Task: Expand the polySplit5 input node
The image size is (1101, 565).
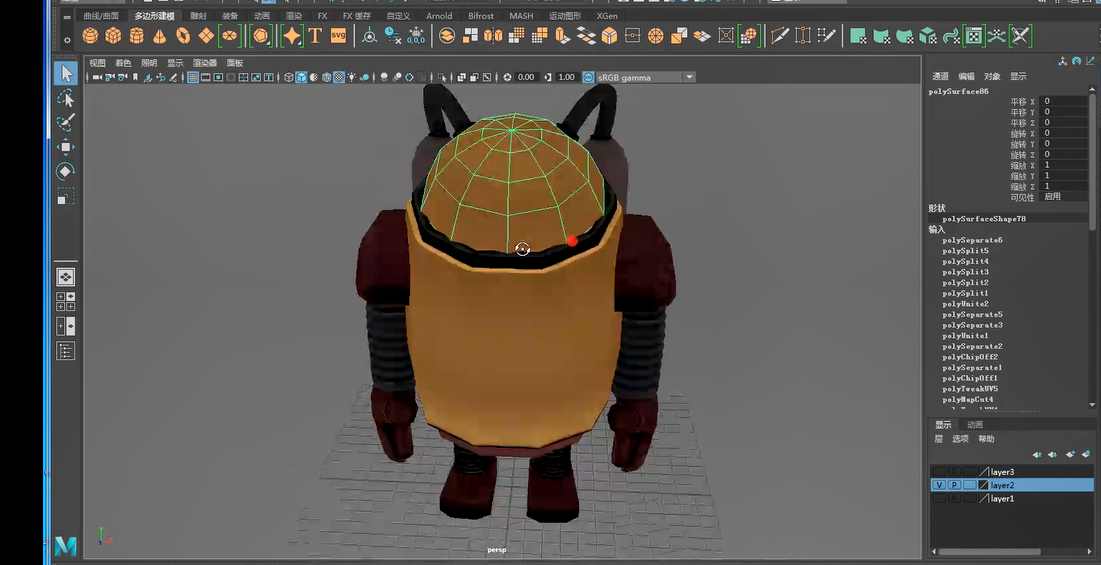Action: pos(965,251)
